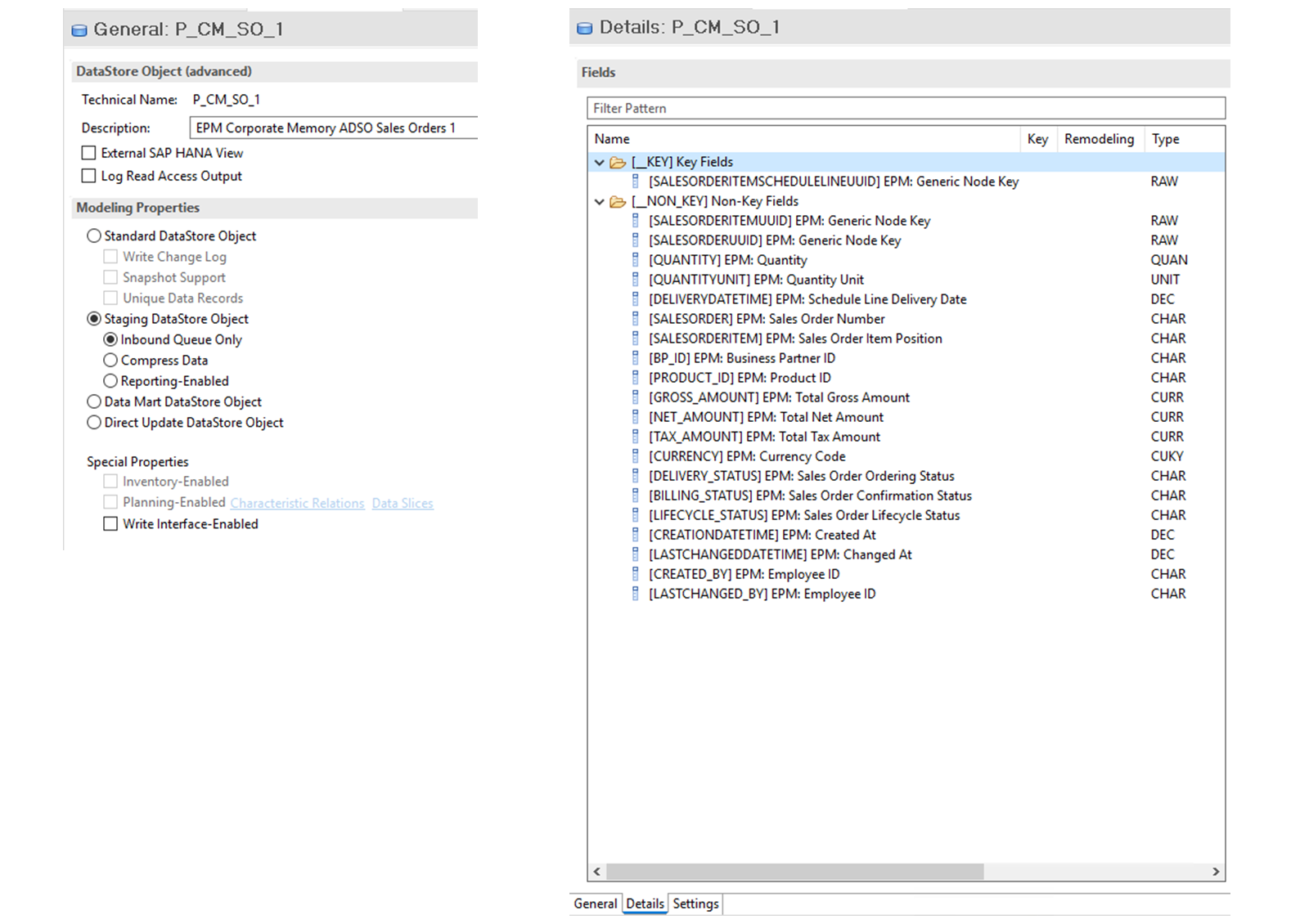Select the [_KEY] Key Fields row
This screenshot has height=924, width=1309.
(906, 162)
